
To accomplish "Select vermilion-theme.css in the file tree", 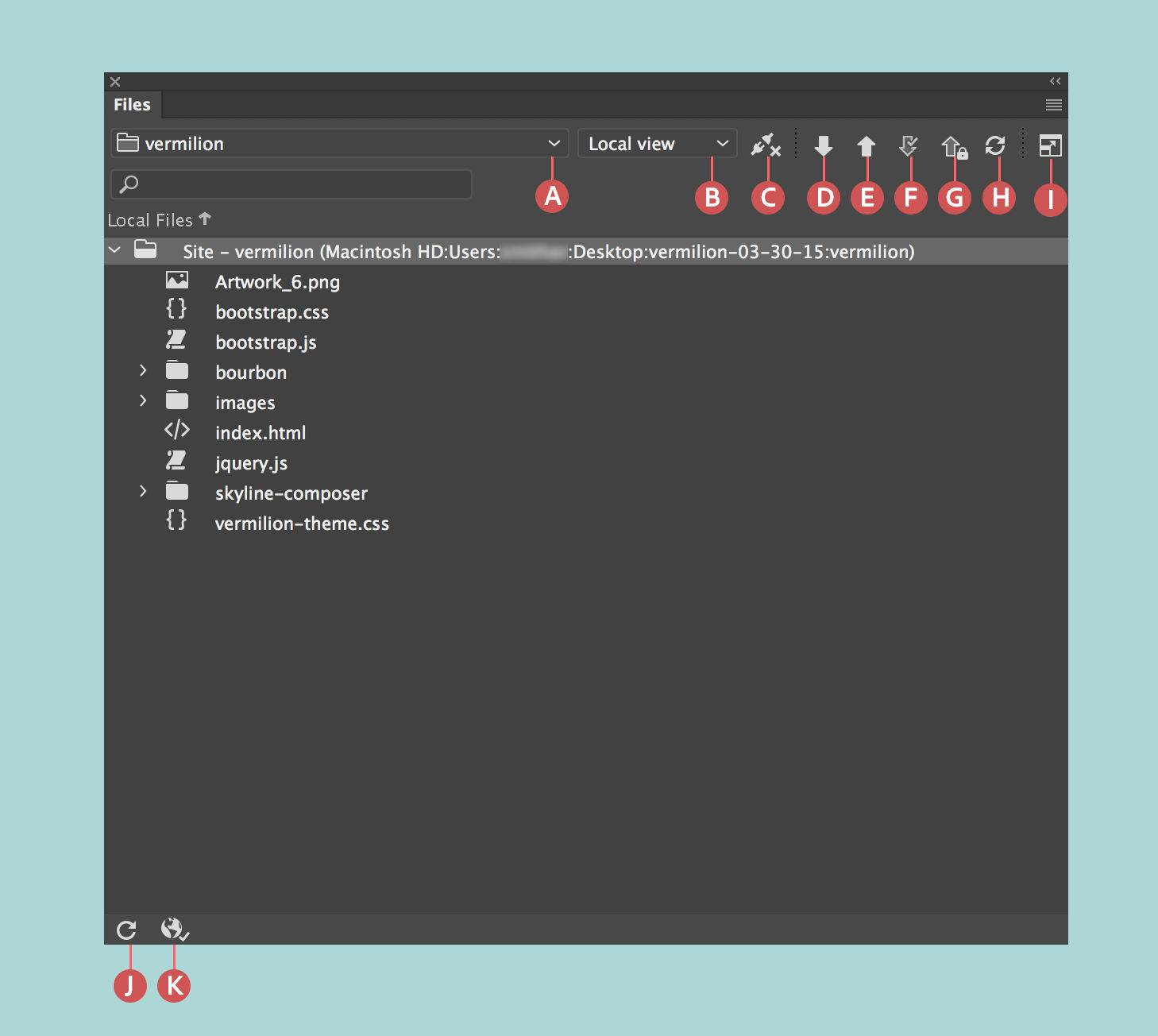I will point(302,523).
